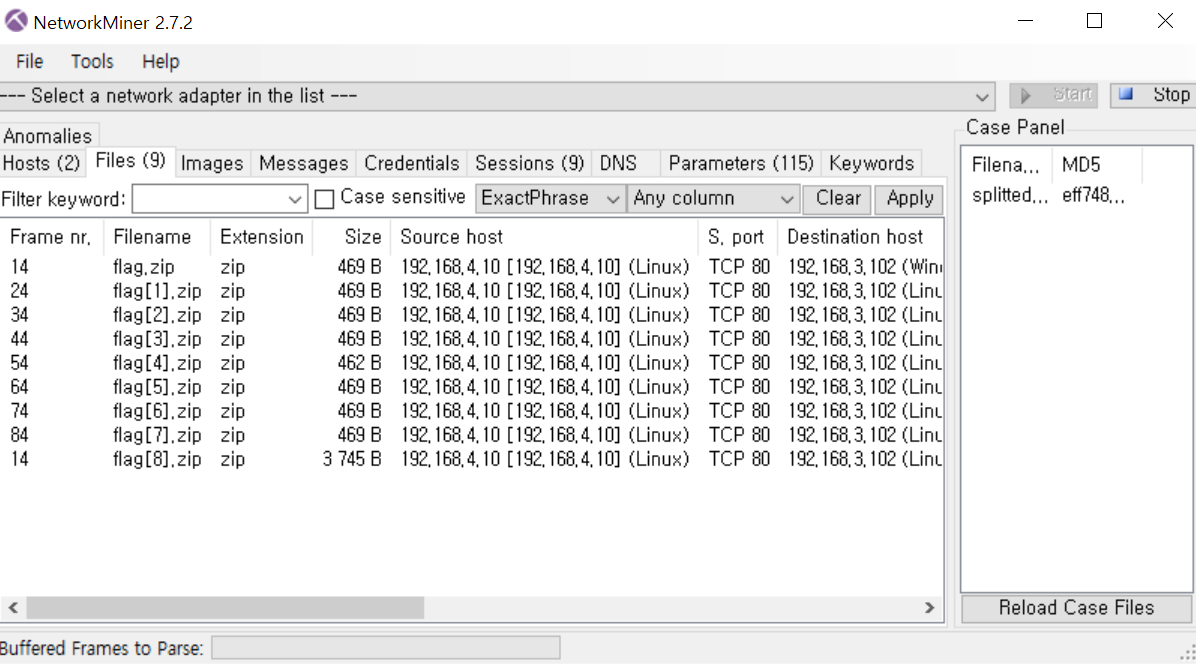
Task: Maximize the NetworkMiner window
Action: [1095, 21]
